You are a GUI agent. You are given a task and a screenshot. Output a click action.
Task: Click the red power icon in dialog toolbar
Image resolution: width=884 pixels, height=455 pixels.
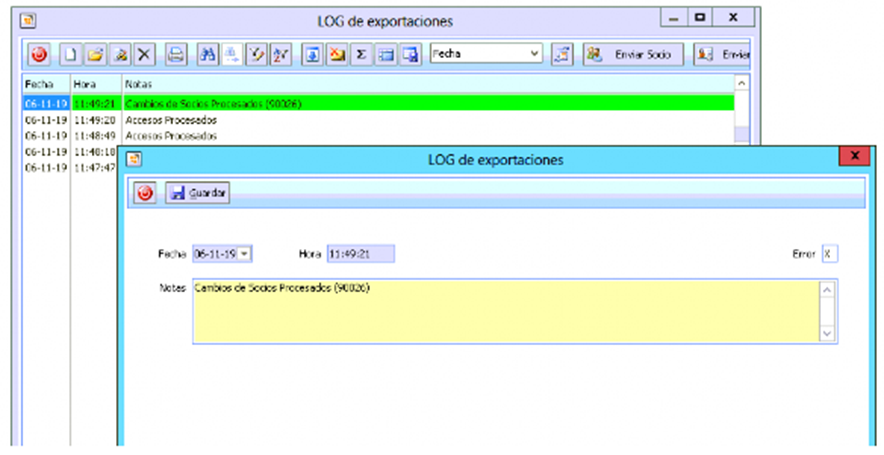point(146,193)
